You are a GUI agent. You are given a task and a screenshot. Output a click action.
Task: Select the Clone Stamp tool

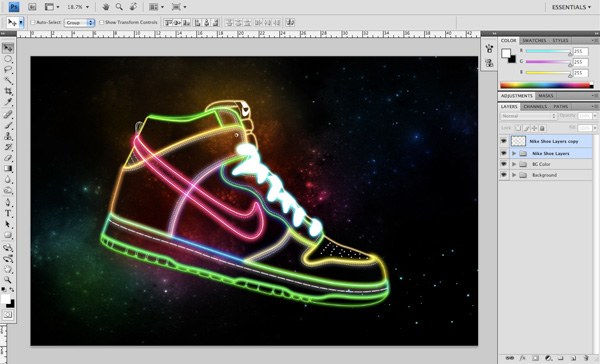point(8,136)
